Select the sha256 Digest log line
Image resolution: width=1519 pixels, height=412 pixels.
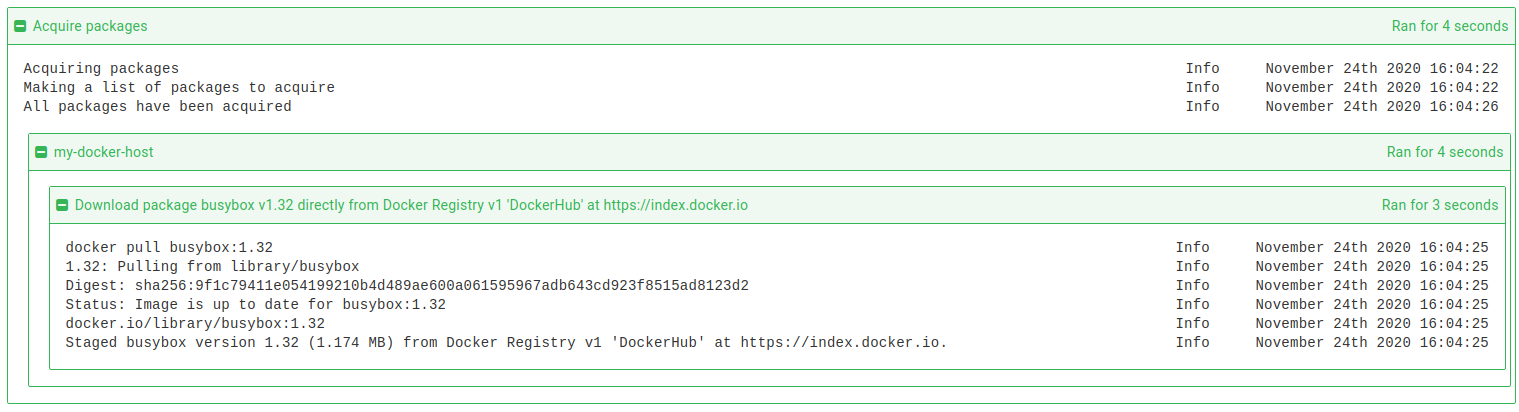click(407, 285)
